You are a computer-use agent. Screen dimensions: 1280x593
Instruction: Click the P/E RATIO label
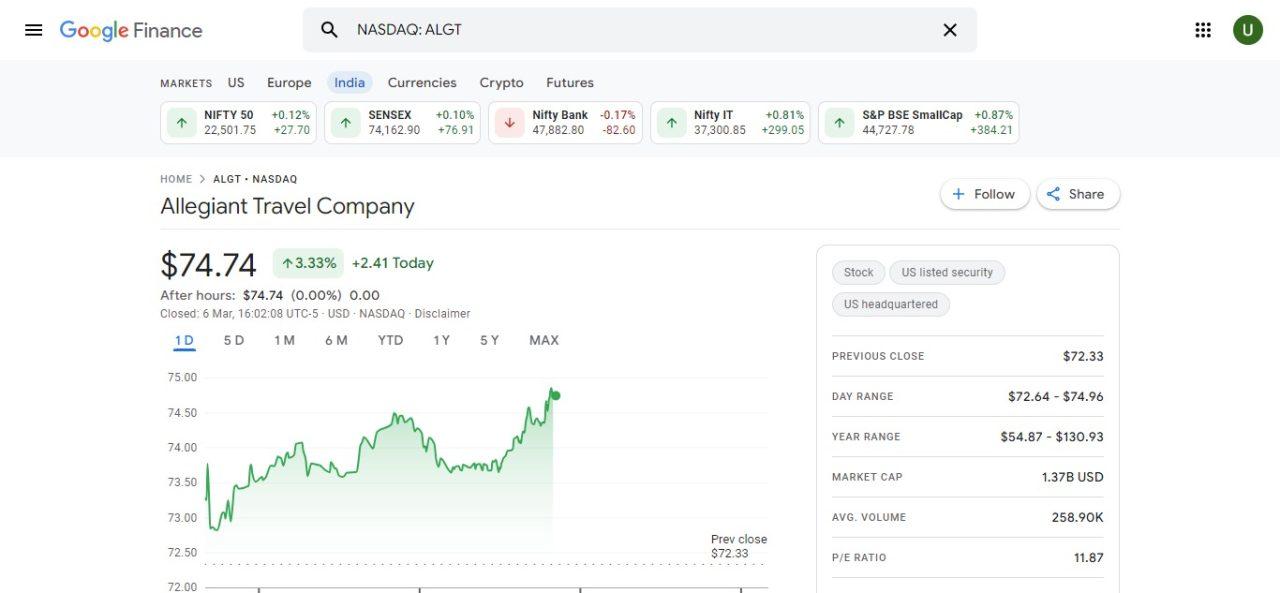859,558
